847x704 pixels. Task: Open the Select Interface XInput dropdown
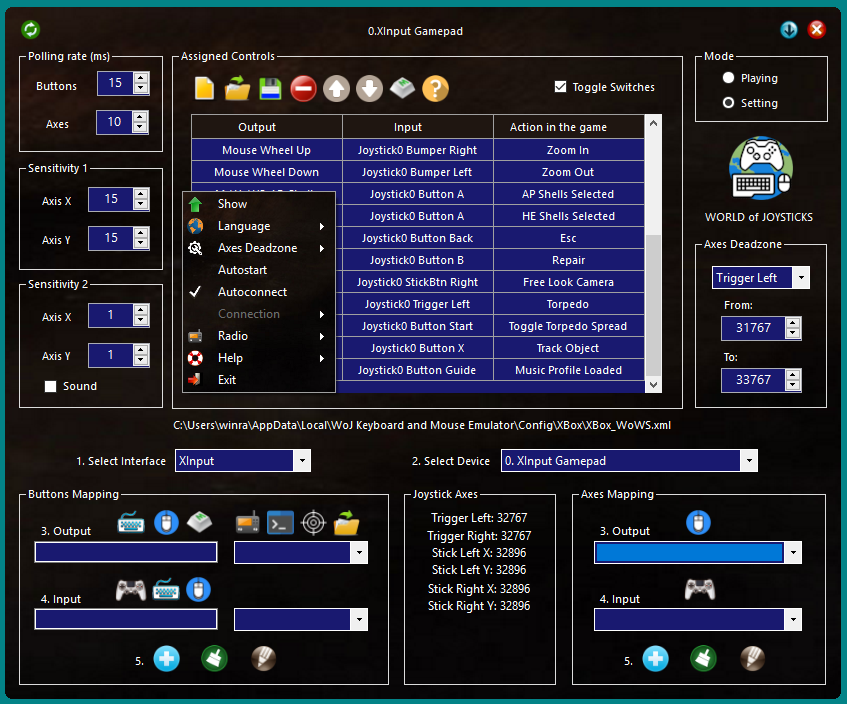coord(301,461)
